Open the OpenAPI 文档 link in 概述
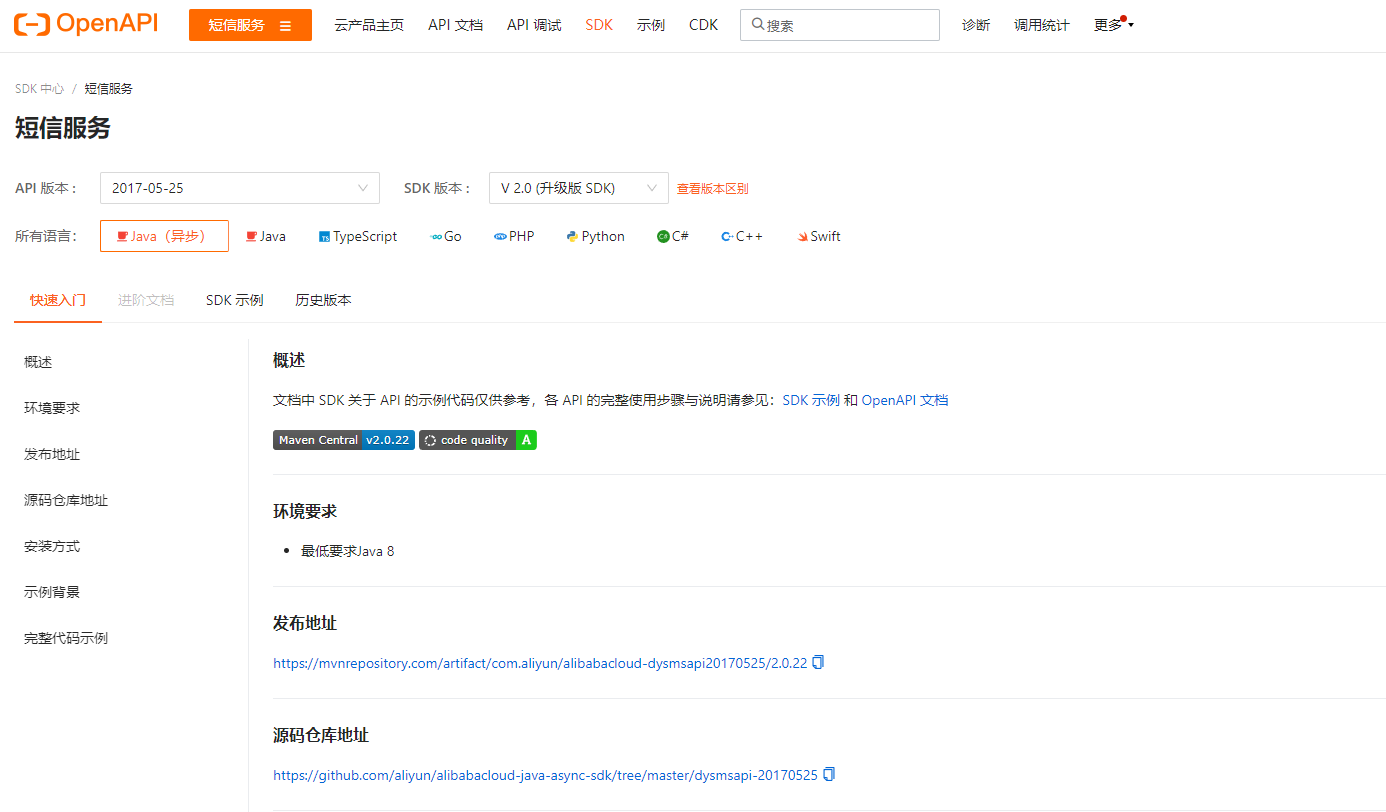The height and width of the screenshot is (812, 1386). [905, 400]
